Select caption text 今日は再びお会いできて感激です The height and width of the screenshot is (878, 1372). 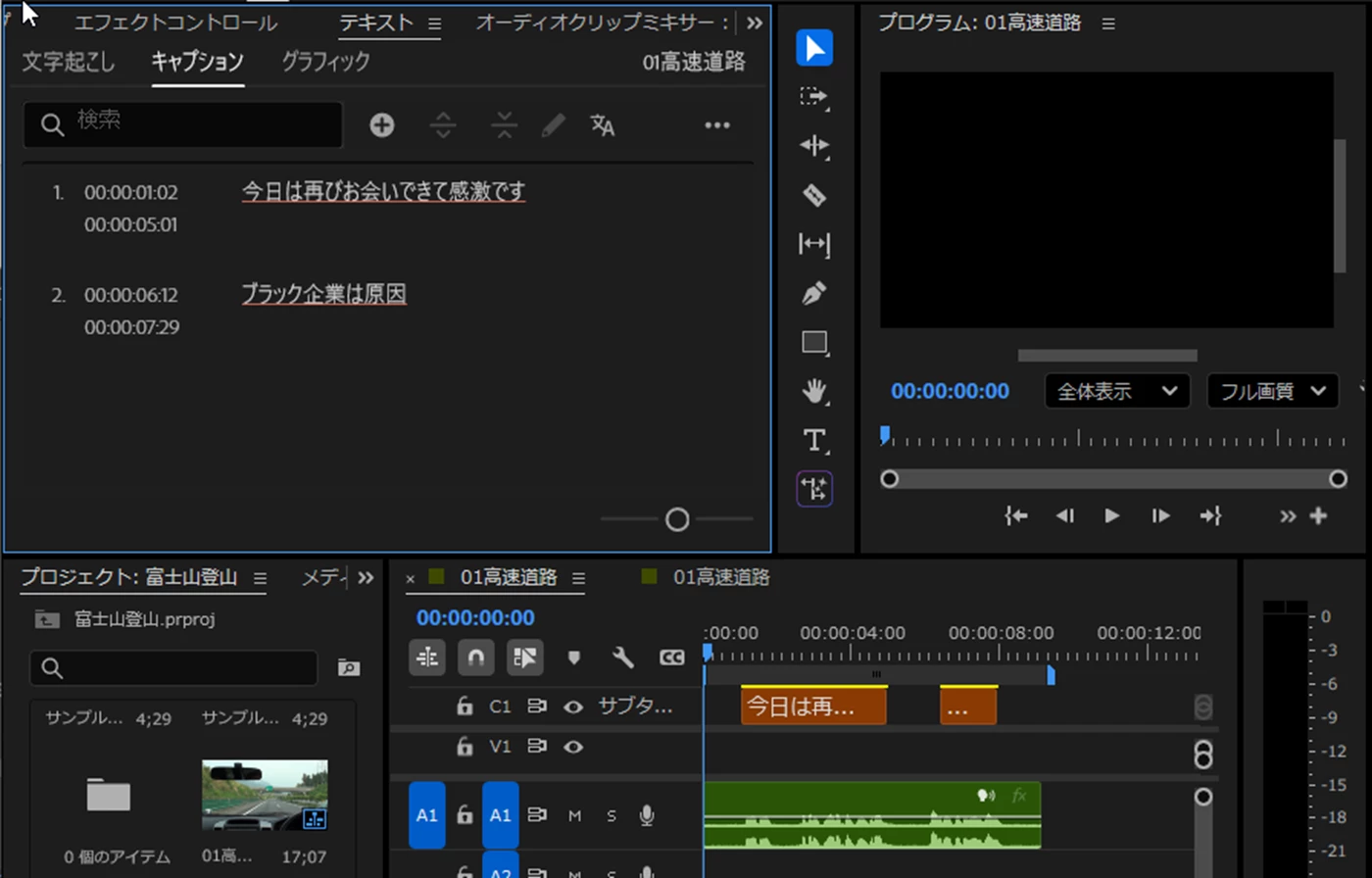coord(383,191)
